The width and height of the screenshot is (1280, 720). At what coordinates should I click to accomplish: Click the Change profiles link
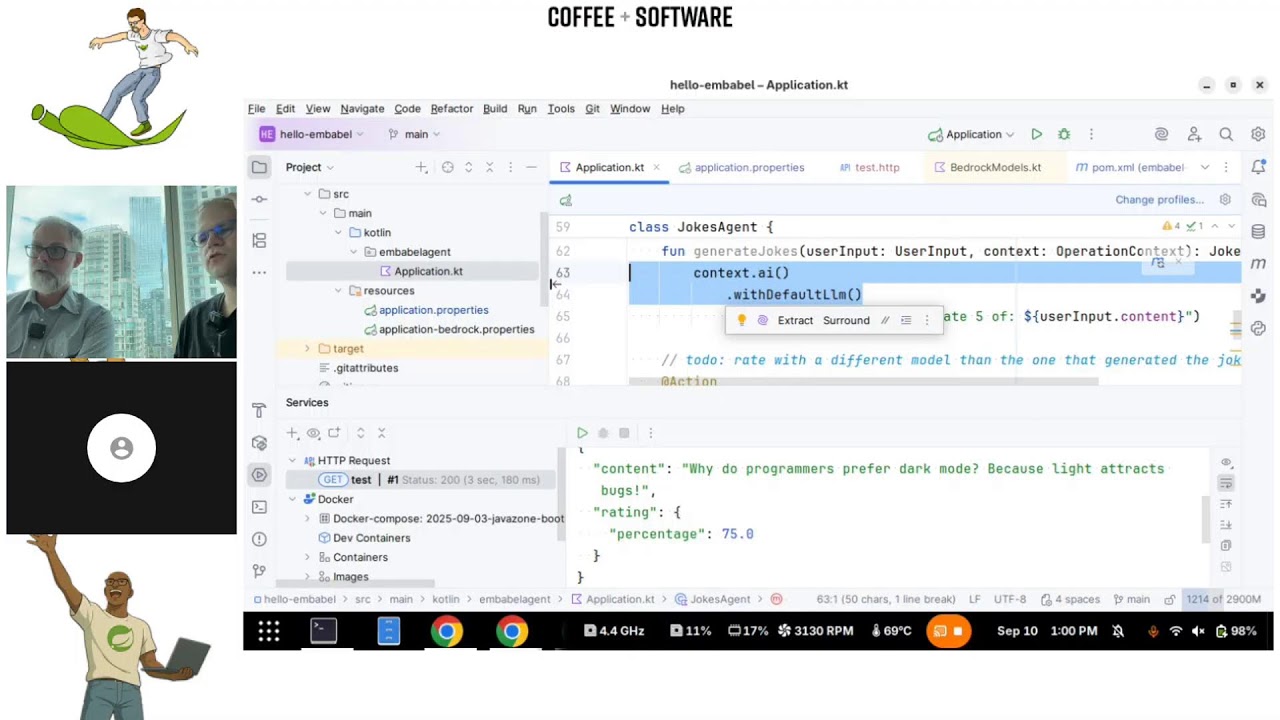coord(1159,199)
